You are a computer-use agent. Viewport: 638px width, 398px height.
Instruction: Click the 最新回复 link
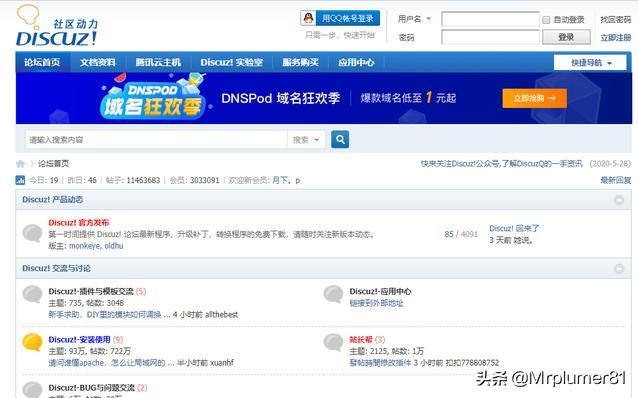pos(616,180)
